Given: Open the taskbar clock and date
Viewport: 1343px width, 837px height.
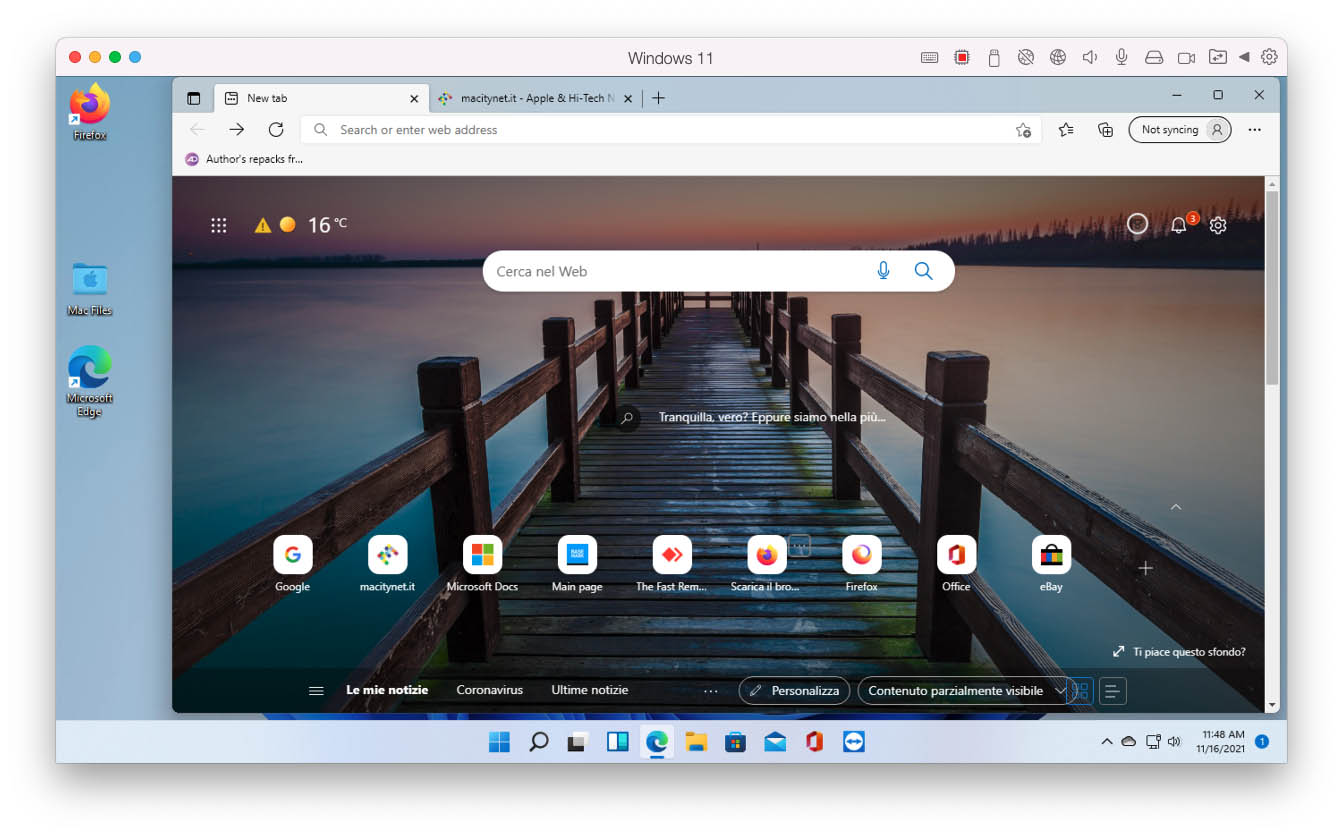Looking at the screenshot, I should pyautogui.click(x=1222, y=742).
